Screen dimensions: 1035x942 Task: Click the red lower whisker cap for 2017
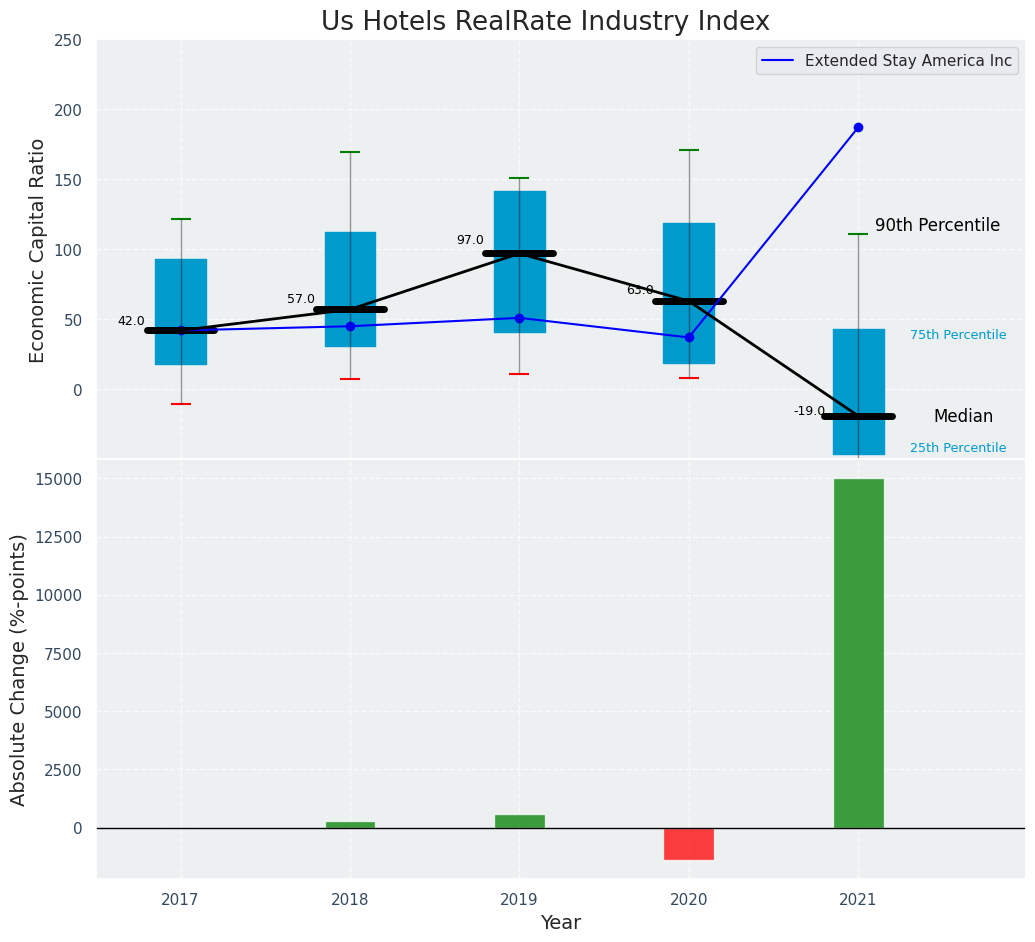coord(181,404)
